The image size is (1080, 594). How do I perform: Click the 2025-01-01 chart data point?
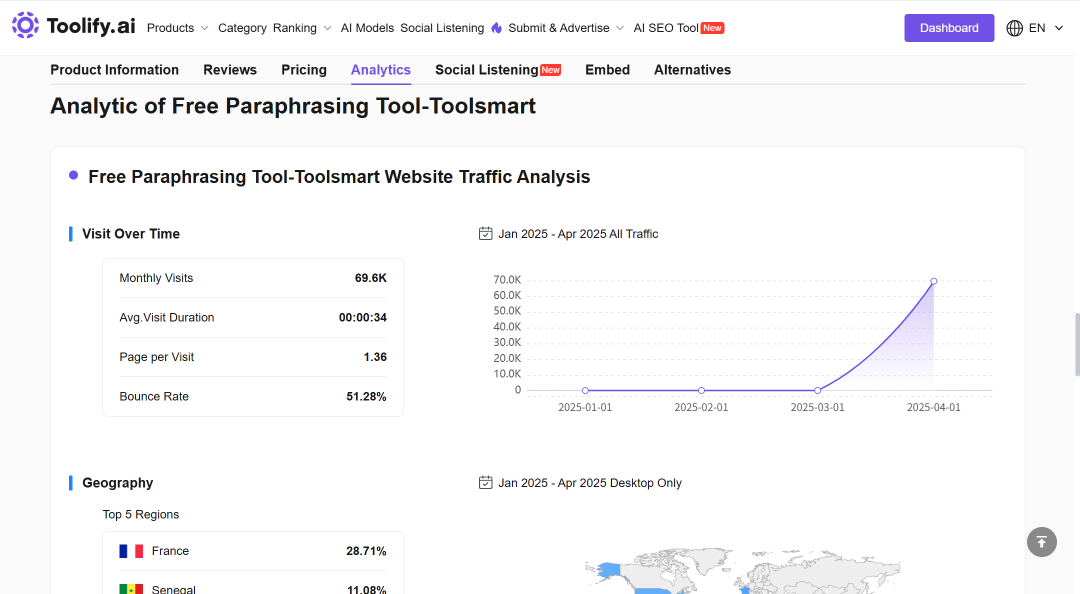pyautogui.click(x=585, y=390)
